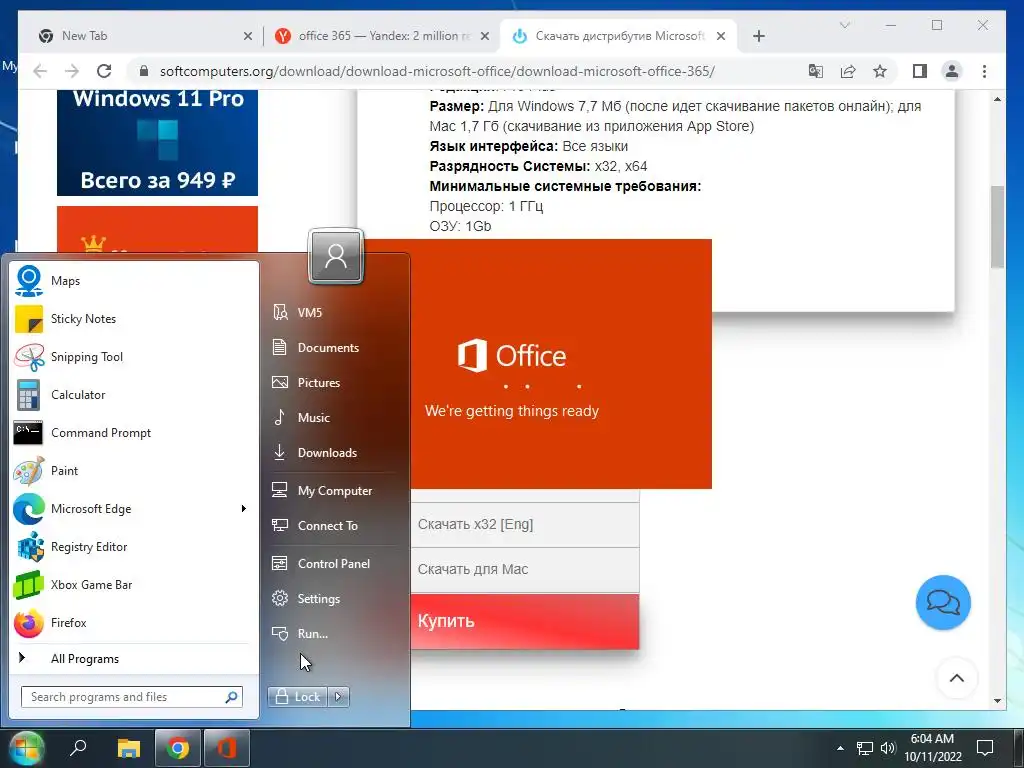Launch Sticky Notes

click(134, 319)
